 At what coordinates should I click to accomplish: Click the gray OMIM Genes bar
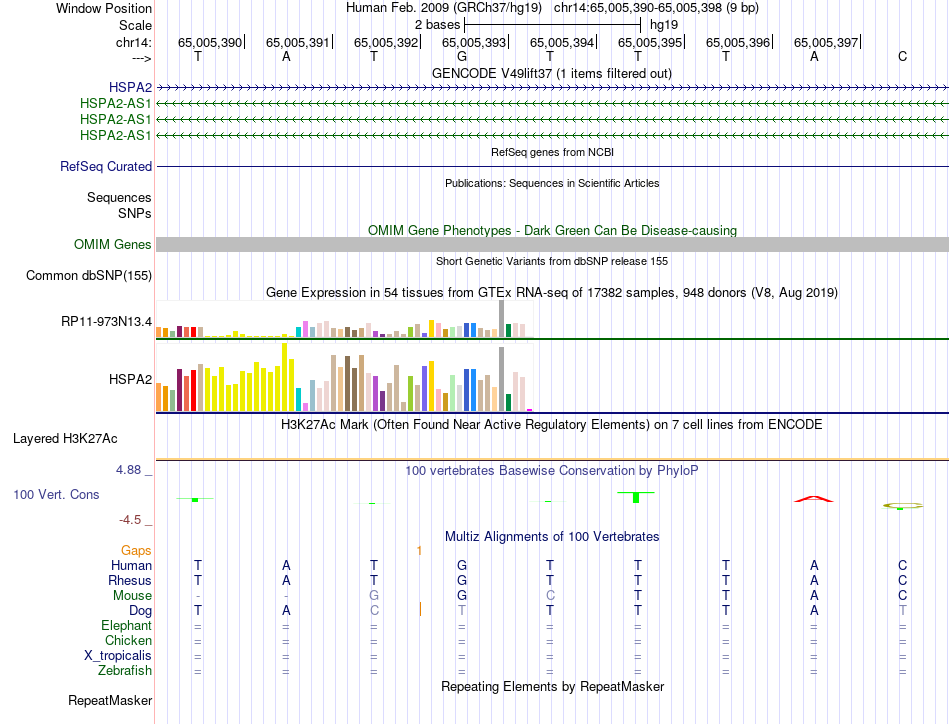(x=552, y=244)
